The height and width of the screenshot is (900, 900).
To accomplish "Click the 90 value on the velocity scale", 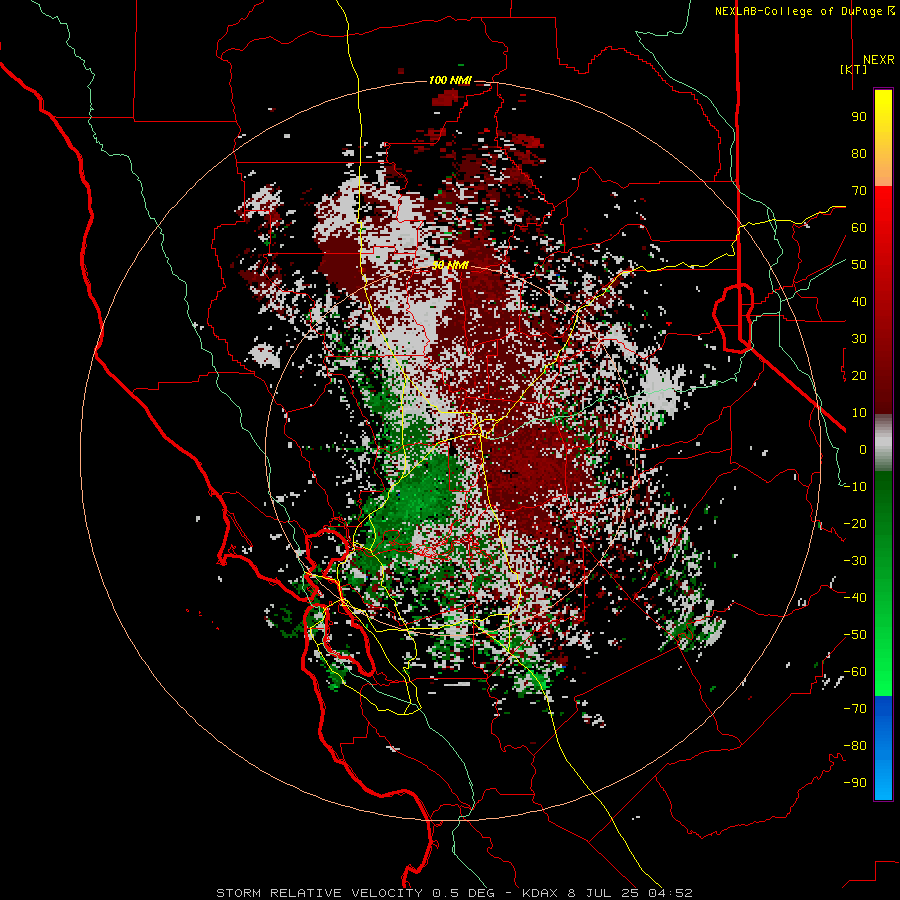I will pos(859,117).
